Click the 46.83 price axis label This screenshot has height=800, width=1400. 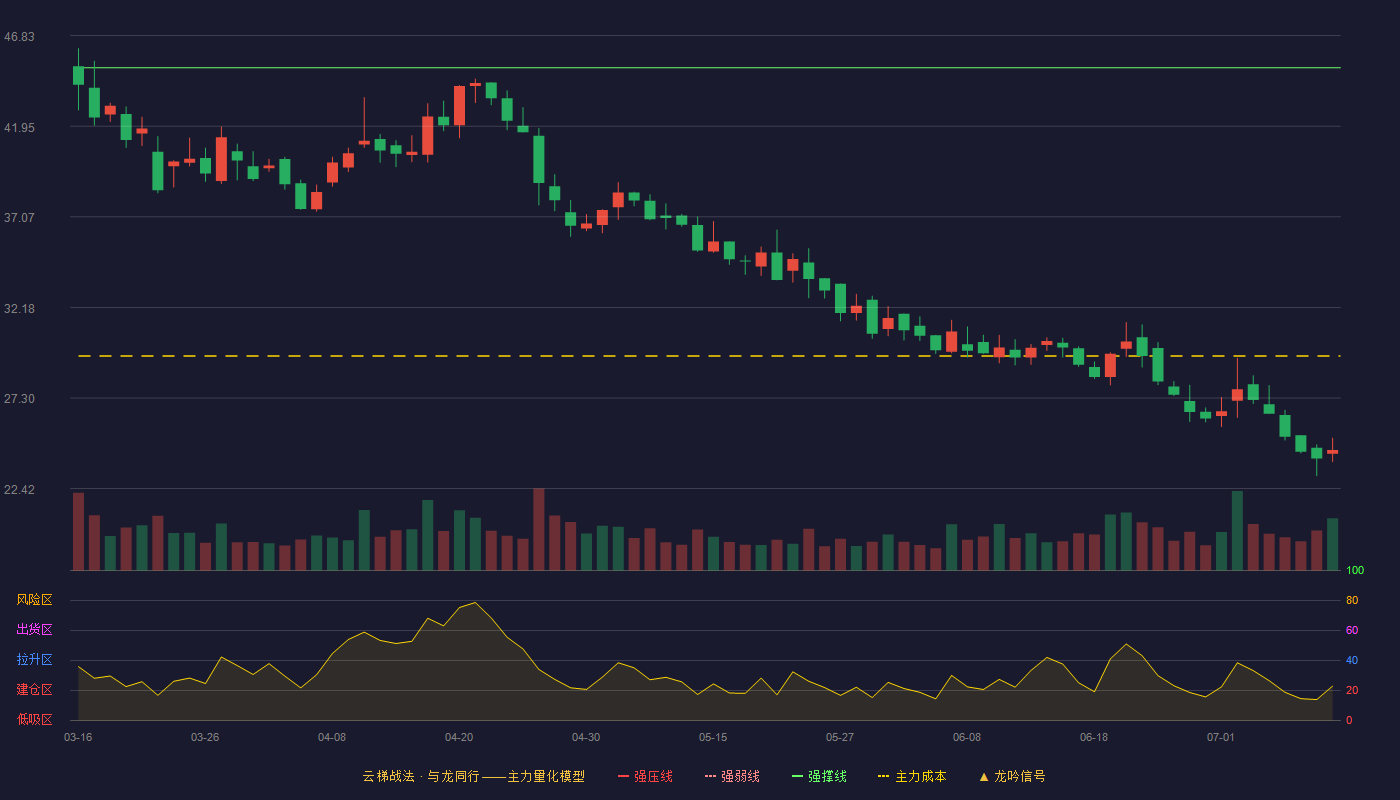19,37
